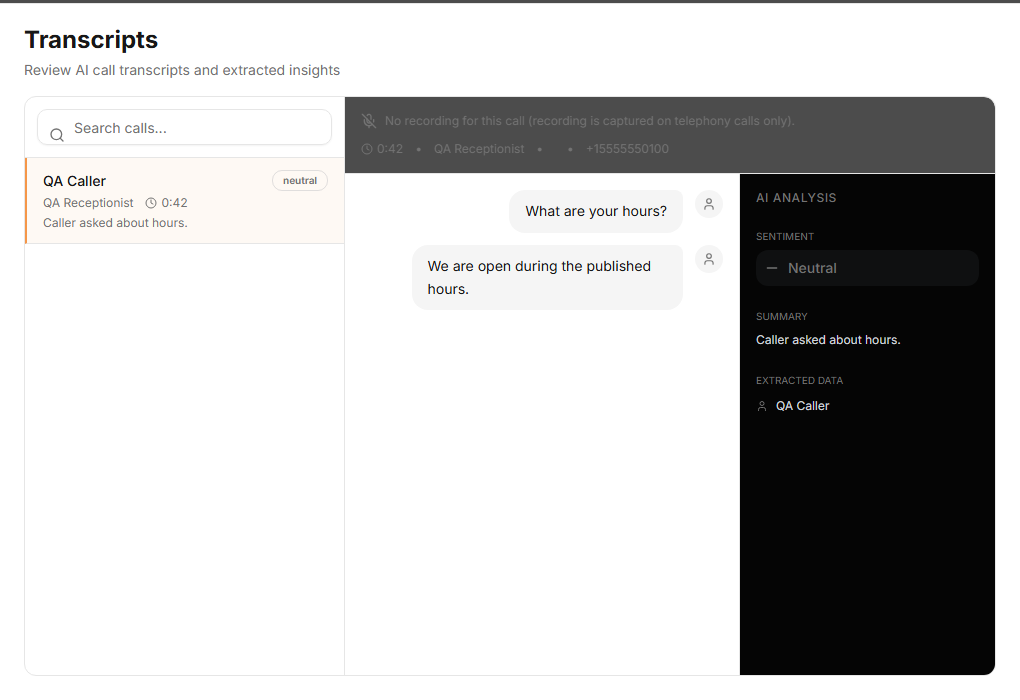Click the clock icon beside 0:42 in call list
The width and height of the screenshot is (1020, 700).
[x=151, y=203]
